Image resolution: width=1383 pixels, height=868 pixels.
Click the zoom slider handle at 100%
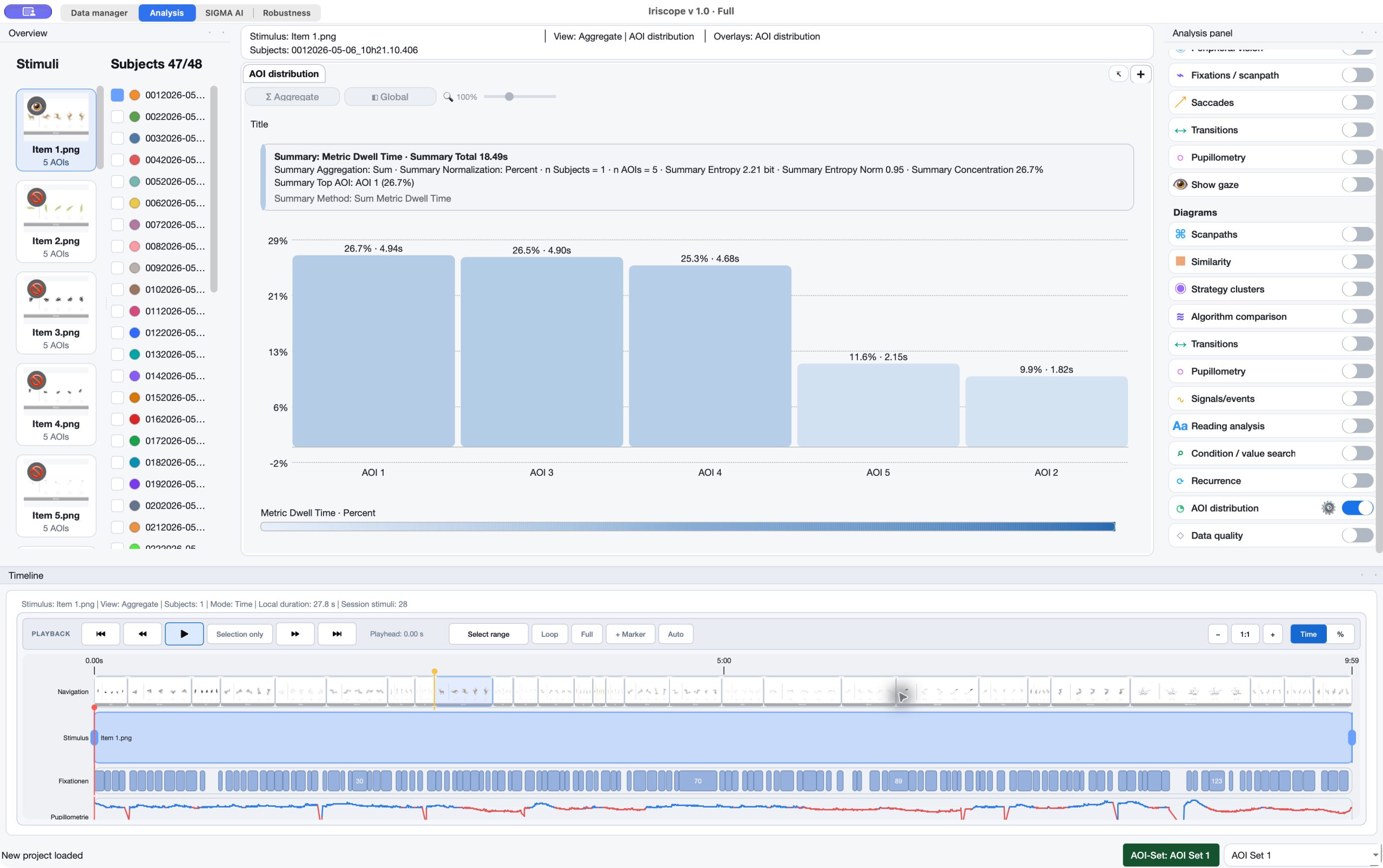click(x=509, y=97)
